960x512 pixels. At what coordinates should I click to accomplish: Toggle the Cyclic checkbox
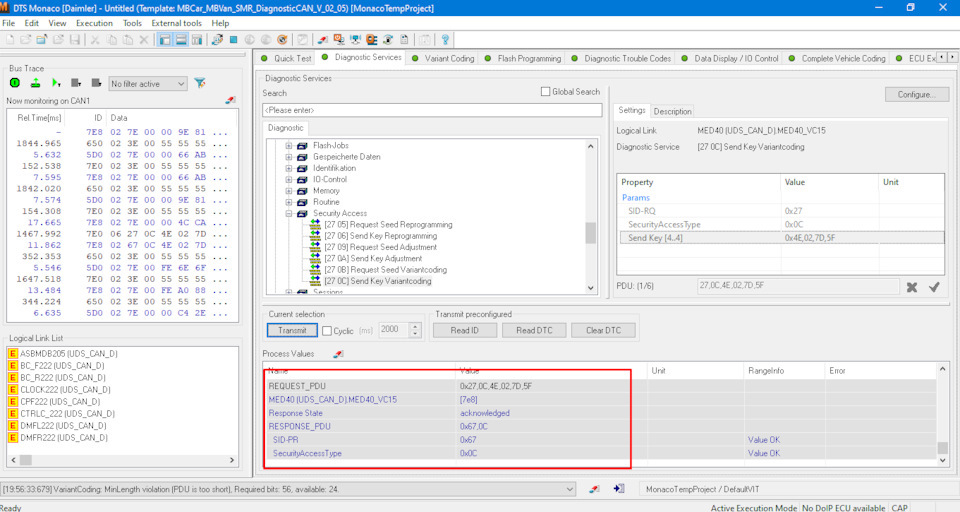[328, 330]
